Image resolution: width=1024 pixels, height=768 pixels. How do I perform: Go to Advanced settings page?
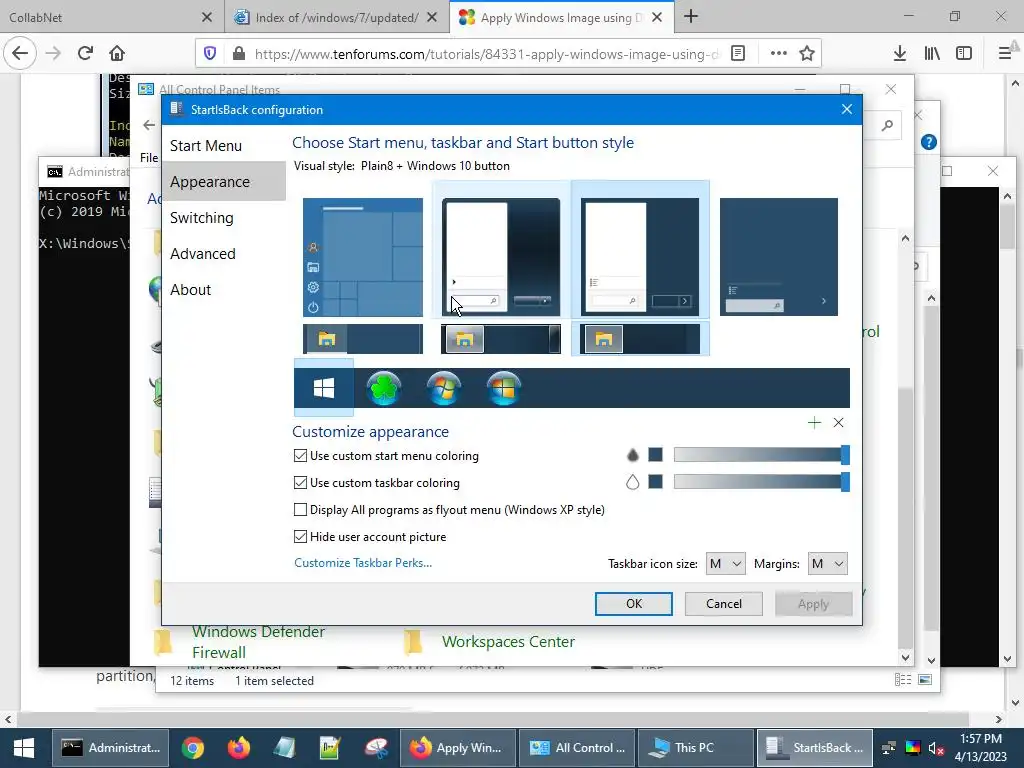[202, 253]
